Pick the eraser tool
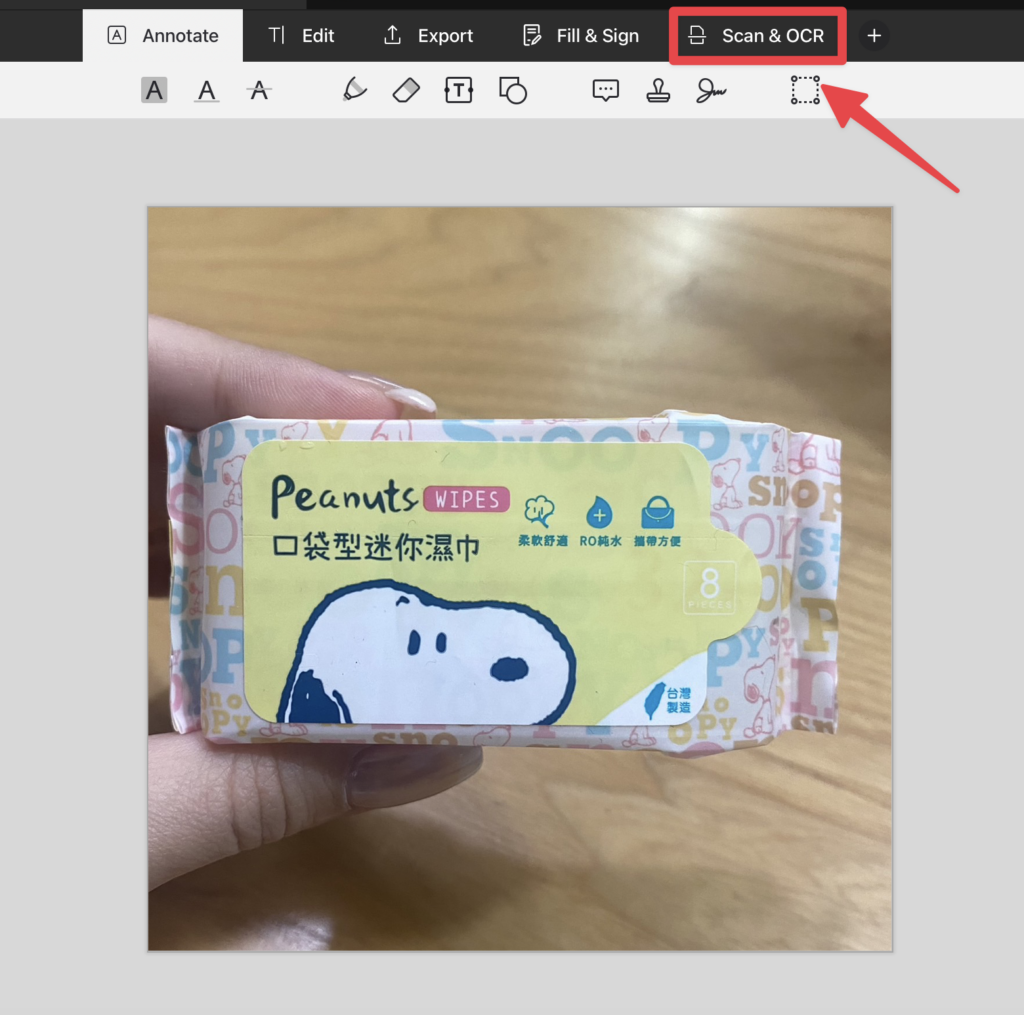Image resolution: width=1024 pixels, height=1015 pixels. [406, 90]
